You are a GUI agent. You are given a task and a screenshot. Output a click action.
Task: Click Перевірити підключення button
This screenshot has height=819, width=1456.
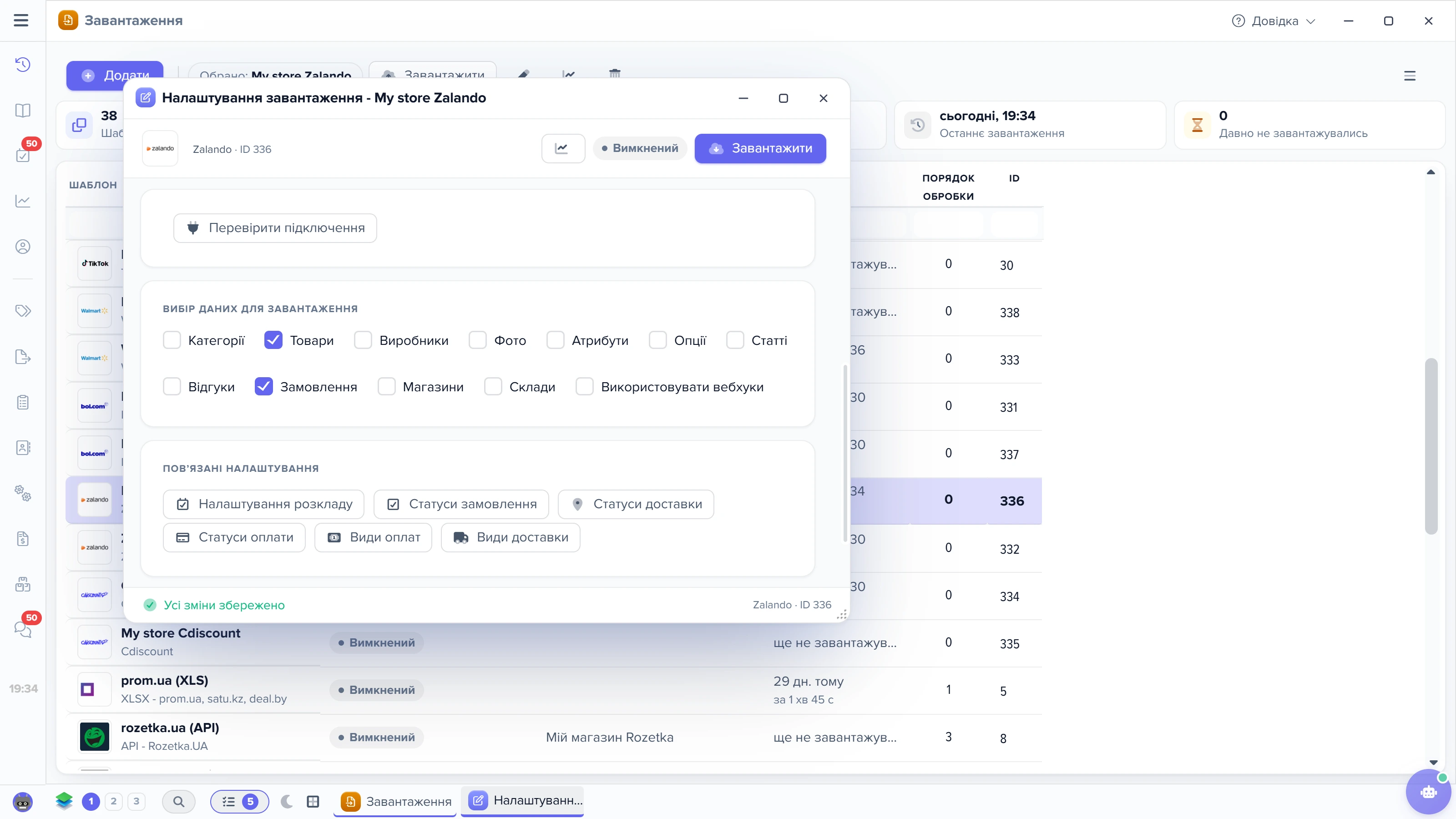click(x=275, y=228)
